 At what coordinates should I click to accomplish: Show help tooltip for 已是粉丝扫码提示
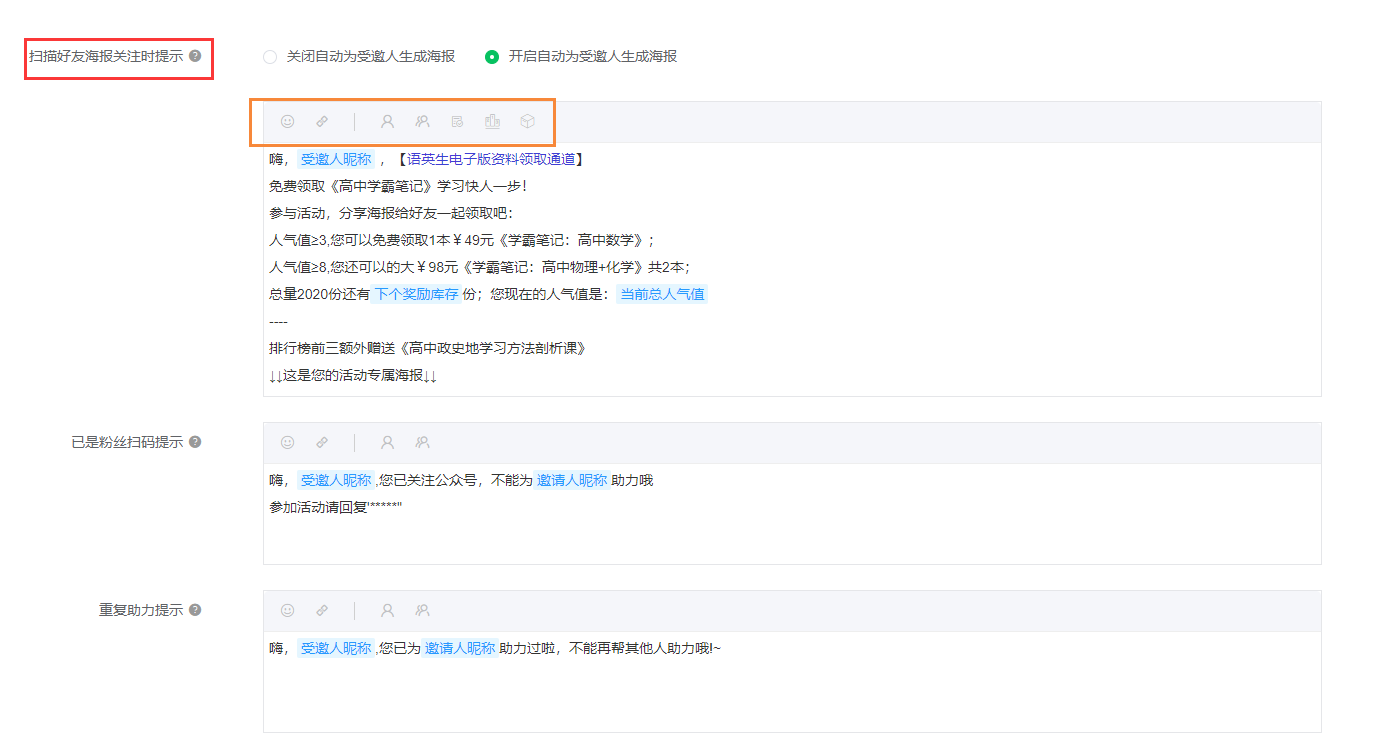point(195,442)
